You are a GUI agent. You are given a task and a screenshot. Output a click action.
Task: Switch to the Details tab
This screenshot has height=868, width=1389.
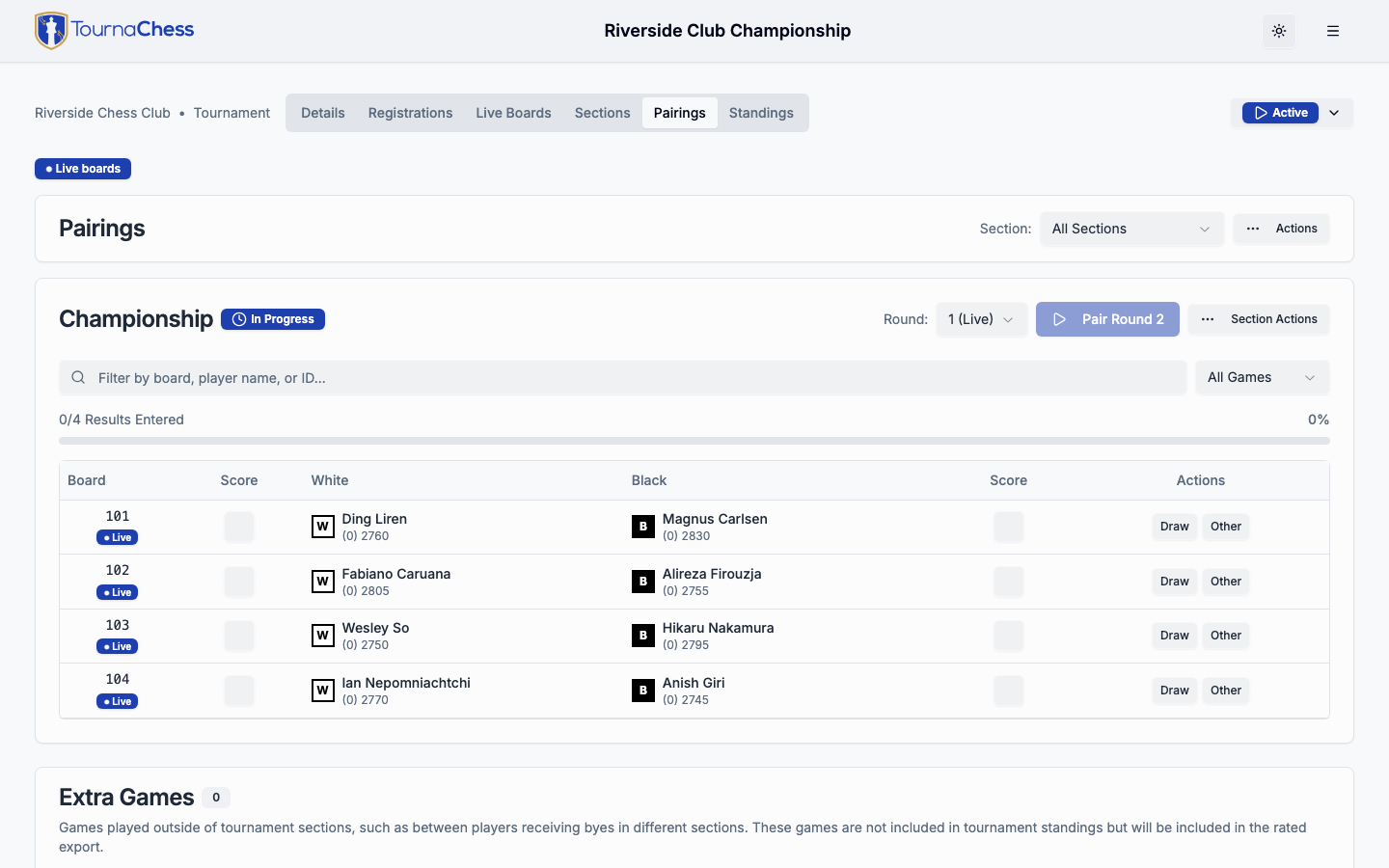323,113
